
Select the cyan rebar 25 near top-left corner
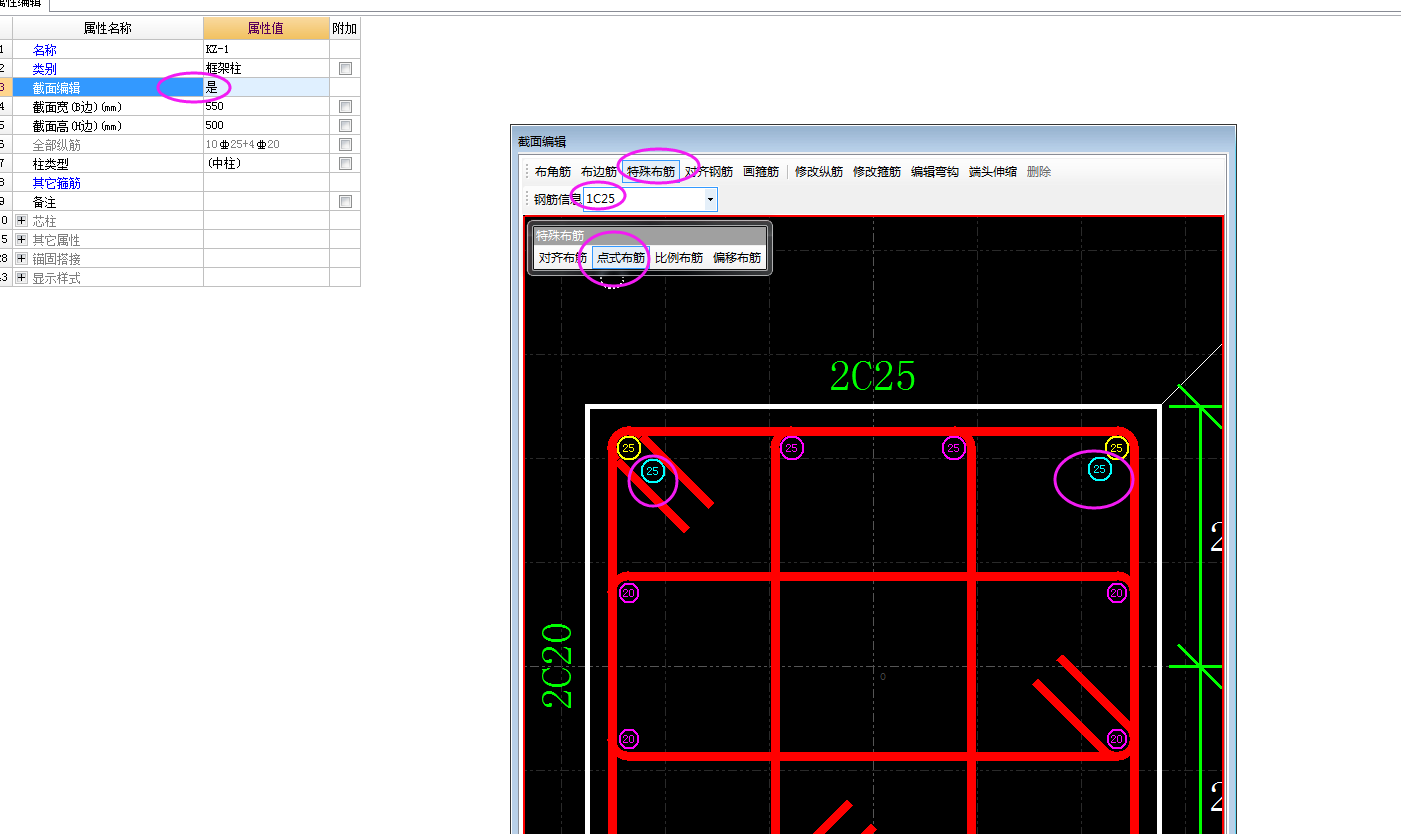(653, 471)
